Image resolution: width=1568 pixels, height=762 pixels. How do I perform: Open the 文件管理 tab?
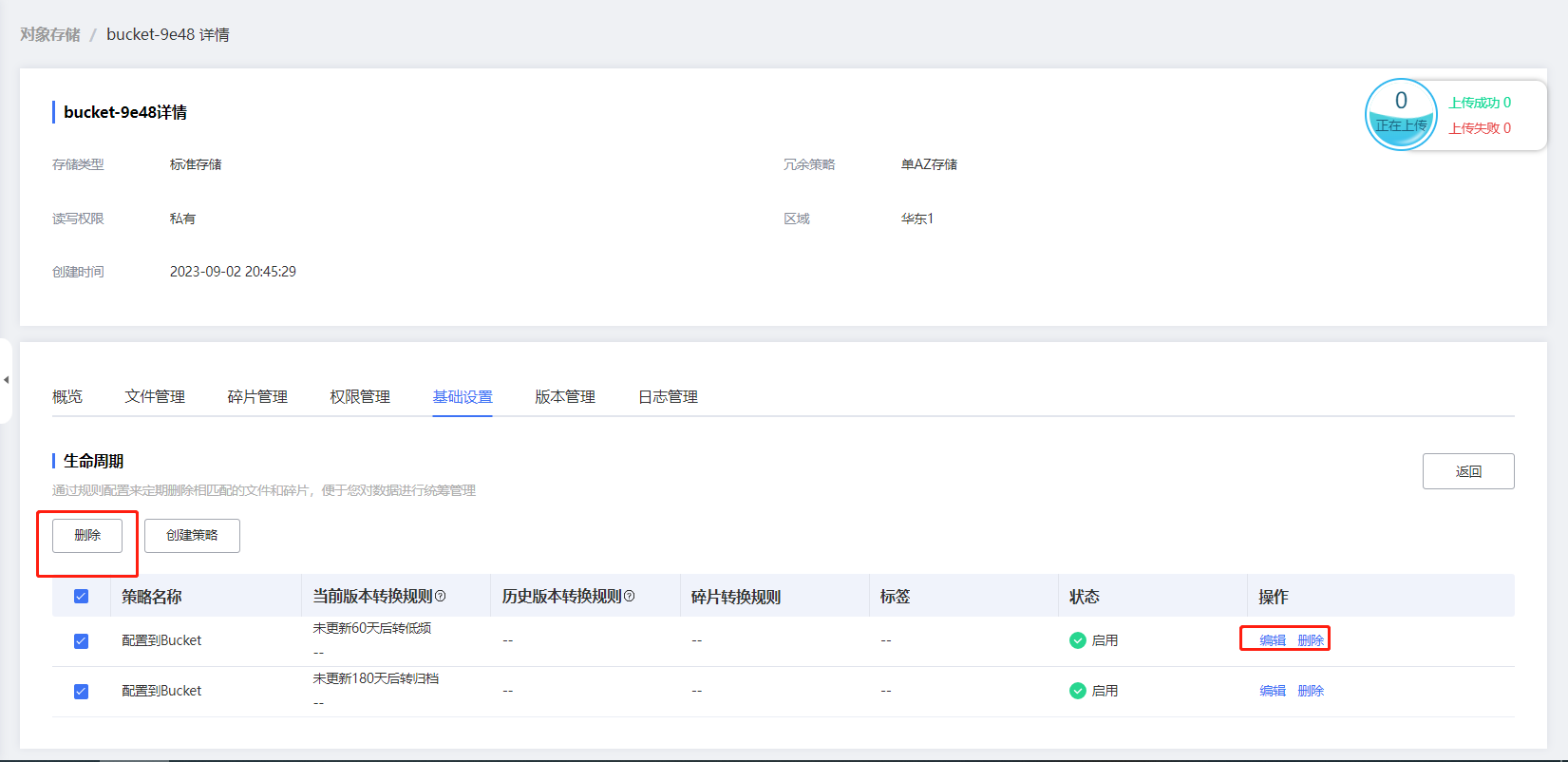(x=155, y=397)
